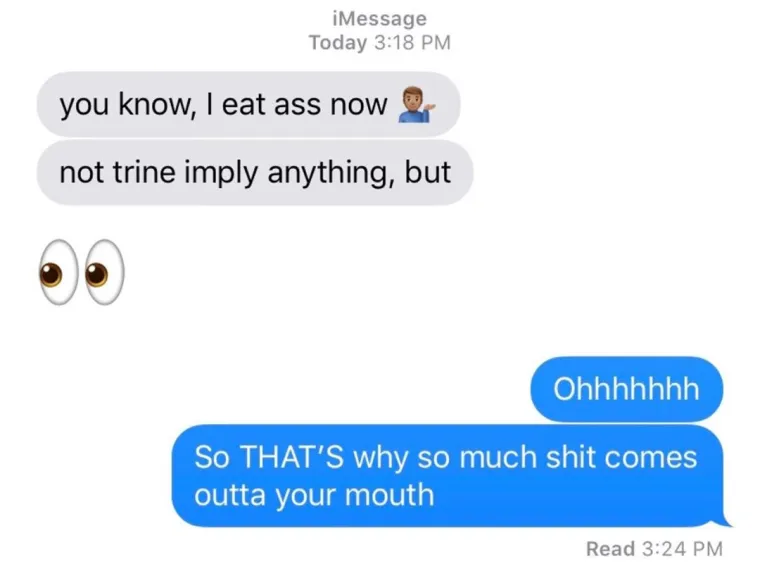Click the word "THAT'S" in the blue bubble
Viewport: 760px width, 576px height.
[292, 457]
